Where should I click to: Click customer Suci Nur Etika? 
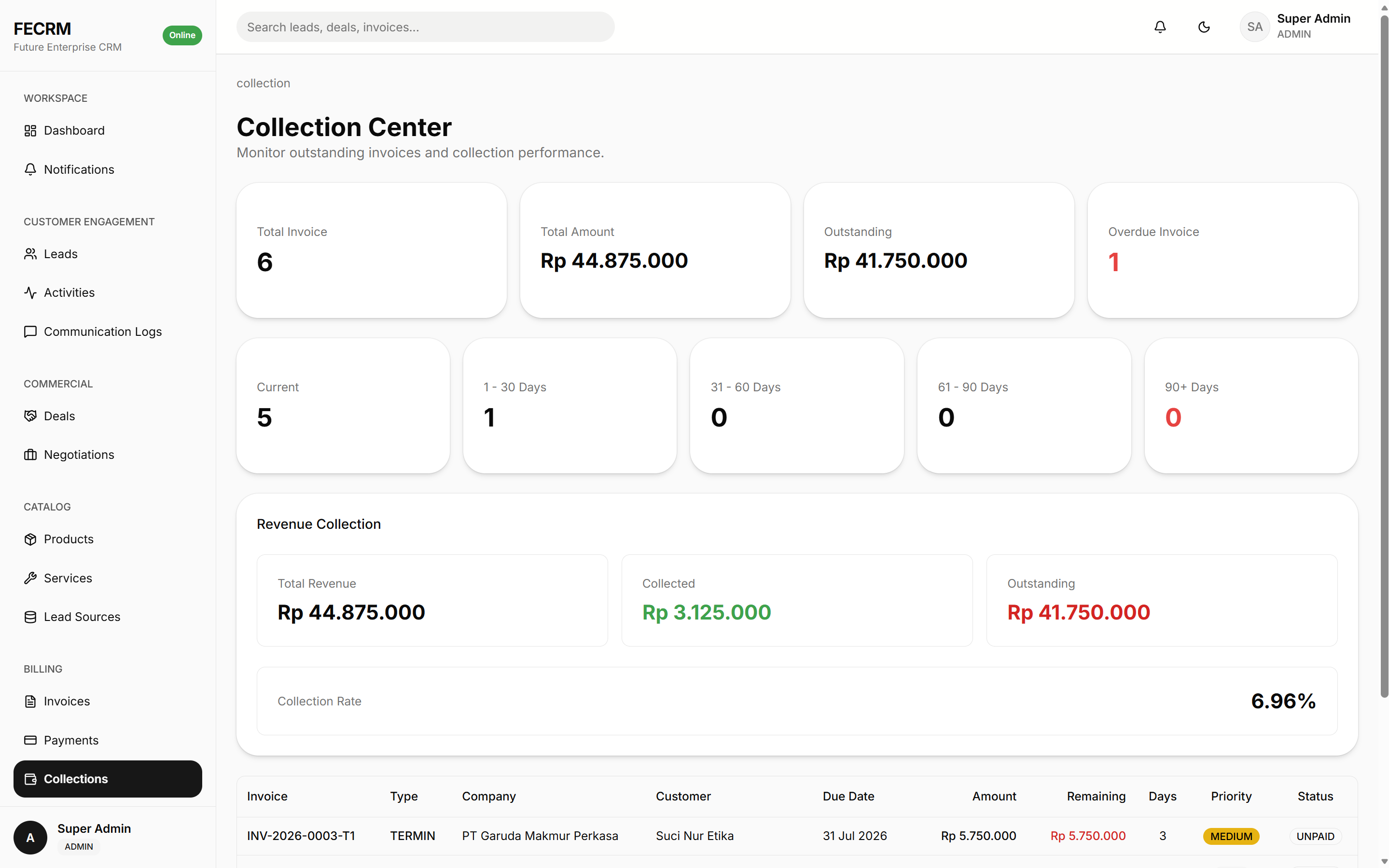[x=695, y=836]
